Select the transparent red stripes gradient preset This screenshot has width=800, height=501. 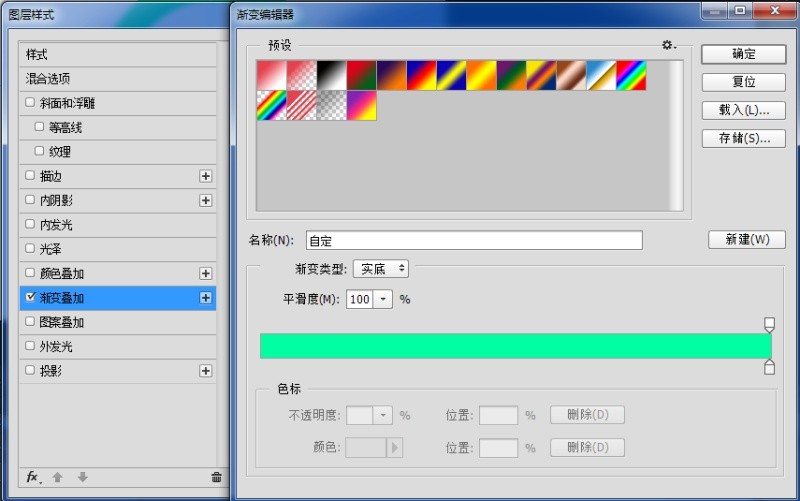(x=302, y=106)
